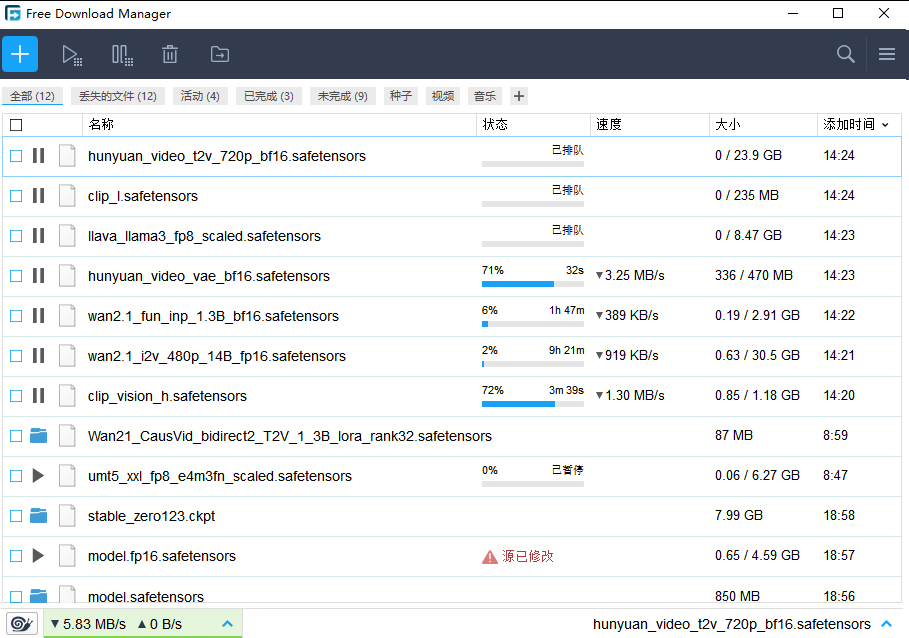Click progress bar of wan2.1_fun_inp_1.3B_bf16.safetensors
The width and height of the screenshot is (909, 638).
tap(533, 324)
